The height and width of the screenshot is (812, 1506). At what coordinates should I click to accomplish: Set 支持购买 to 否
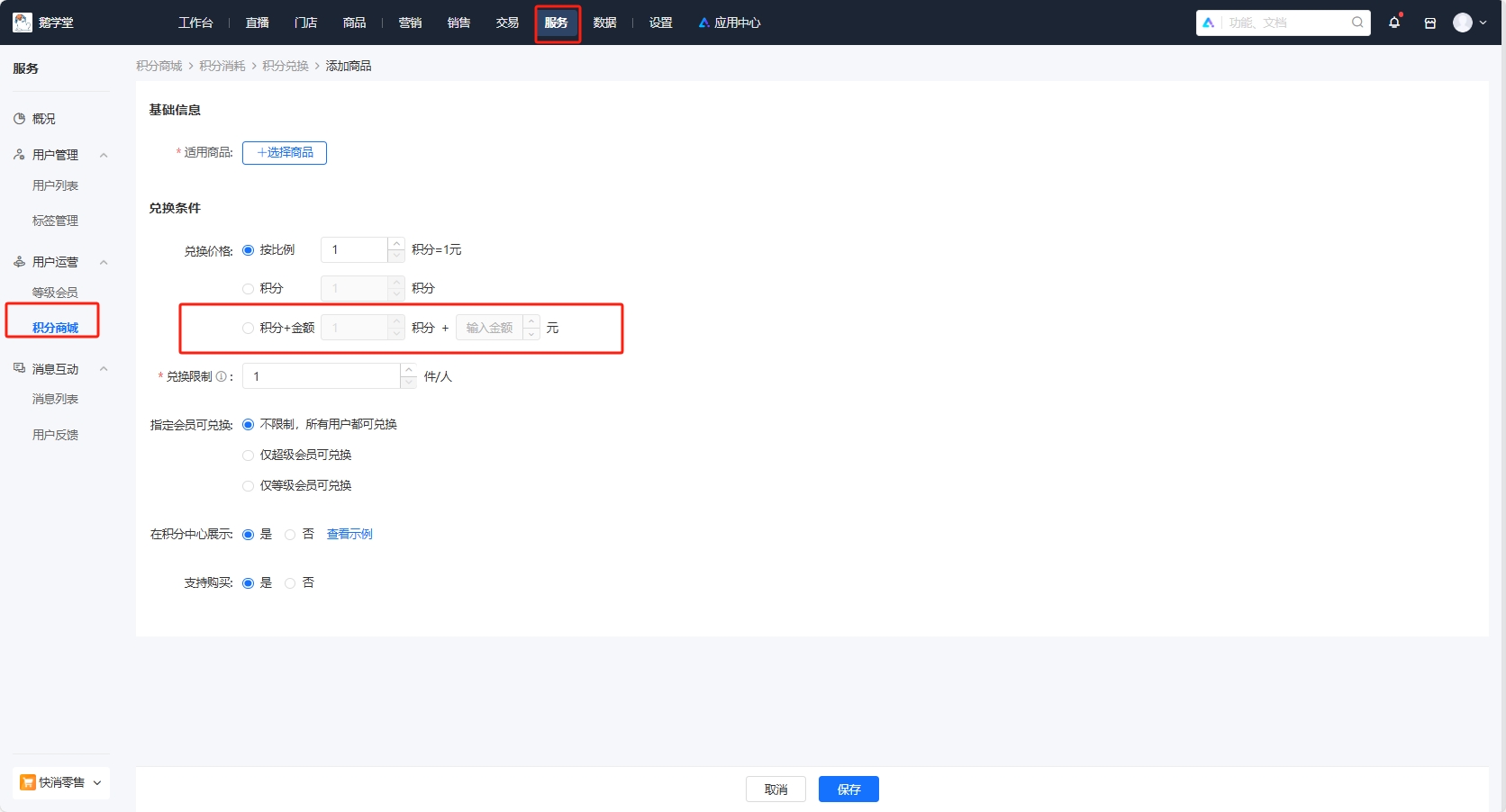pos(290,583)
